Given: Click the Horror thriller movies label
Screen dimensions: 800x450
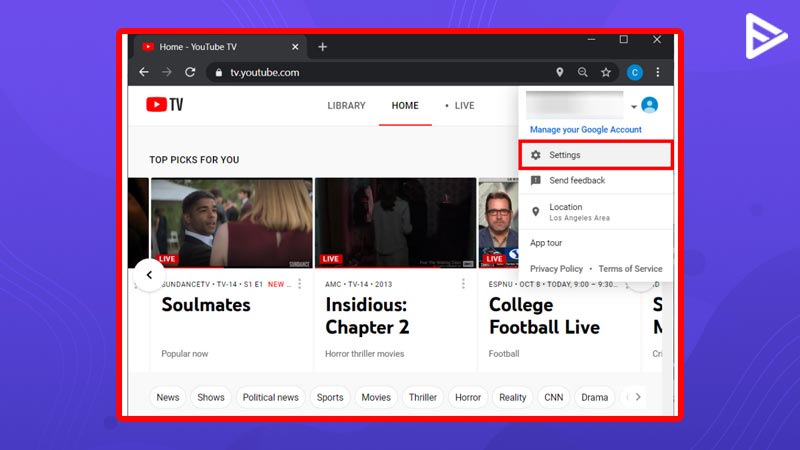Looking at the screenshot, I should 364,354.
